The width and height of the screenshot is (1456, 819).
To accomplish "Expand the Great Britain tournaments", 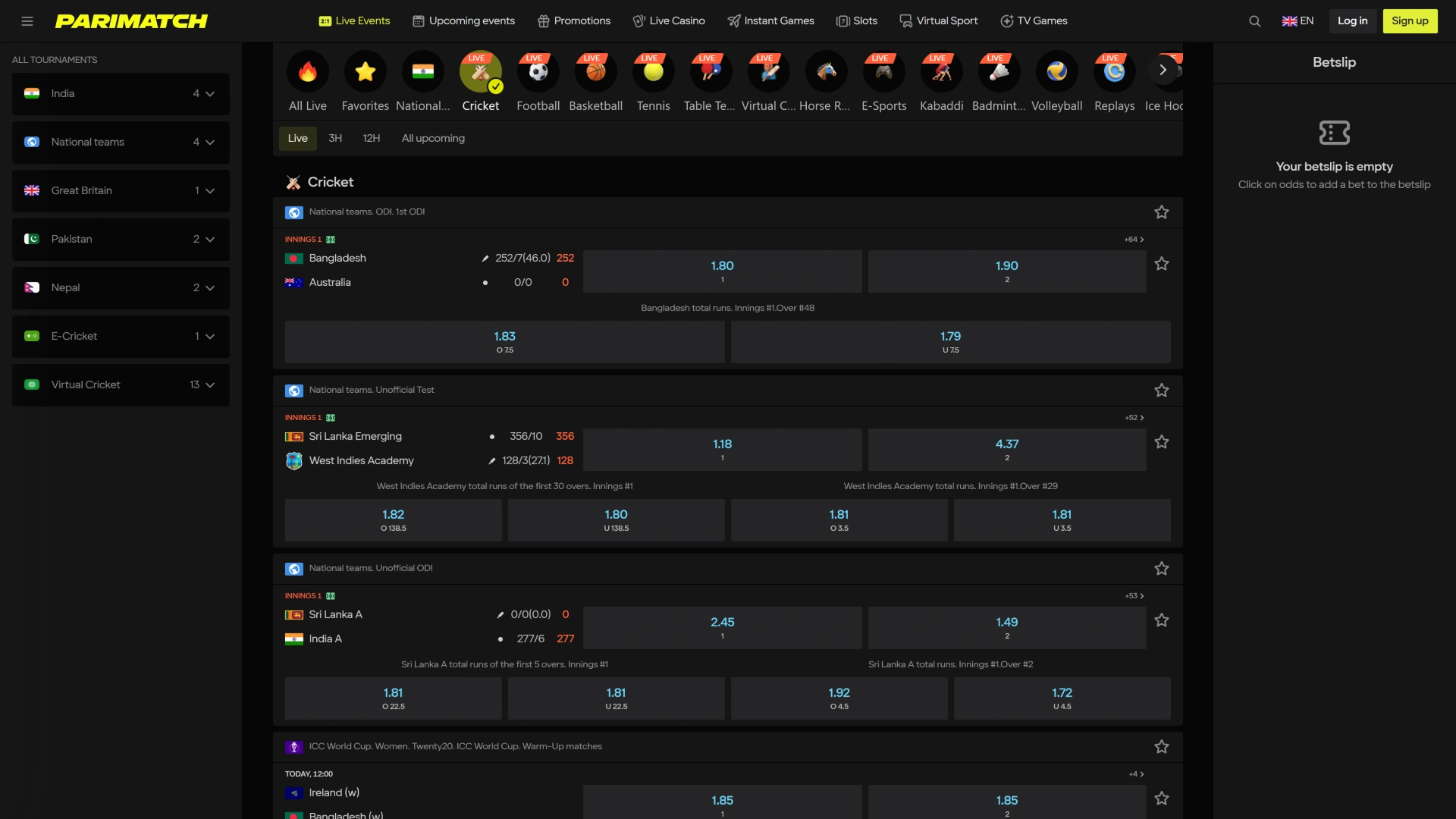I will point(121,191).
